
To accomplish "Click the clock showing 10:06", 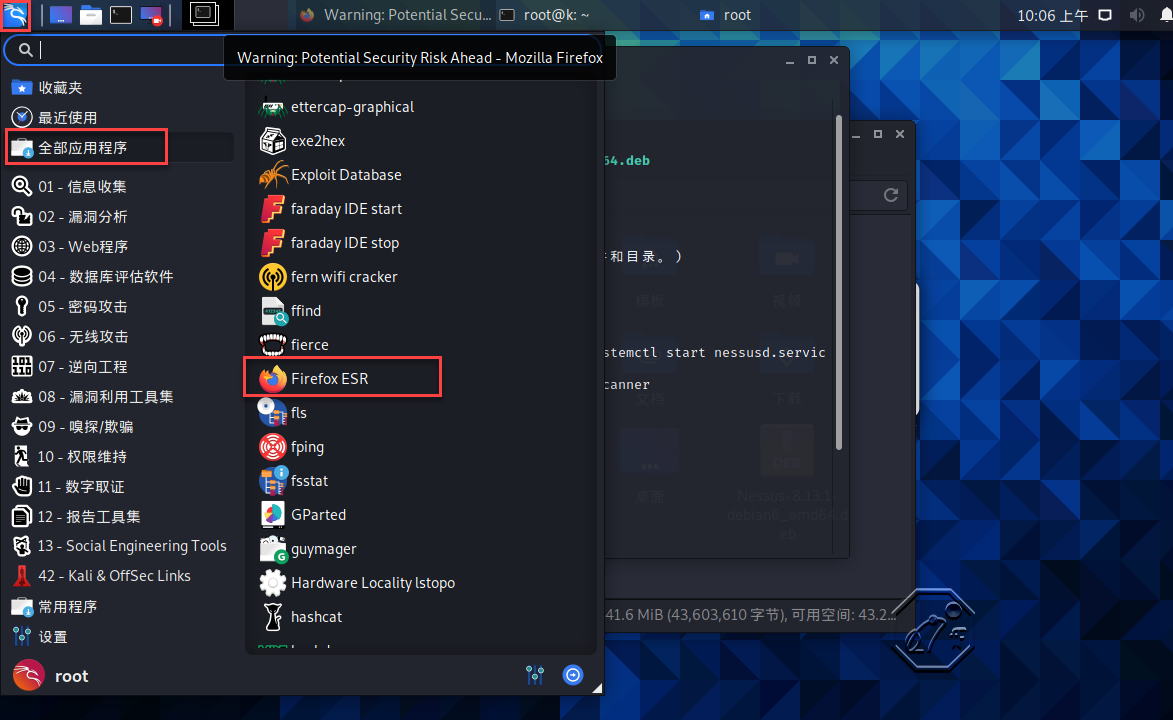I will 1052,16.
